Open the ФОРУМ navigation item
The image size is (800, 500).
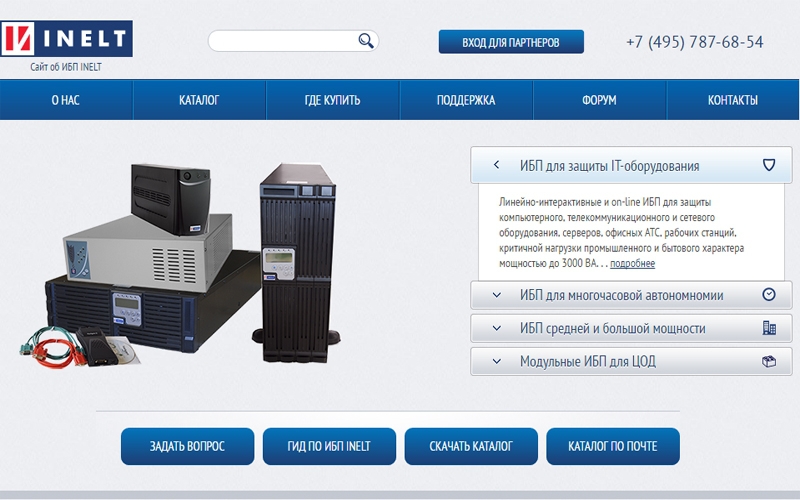599,100
